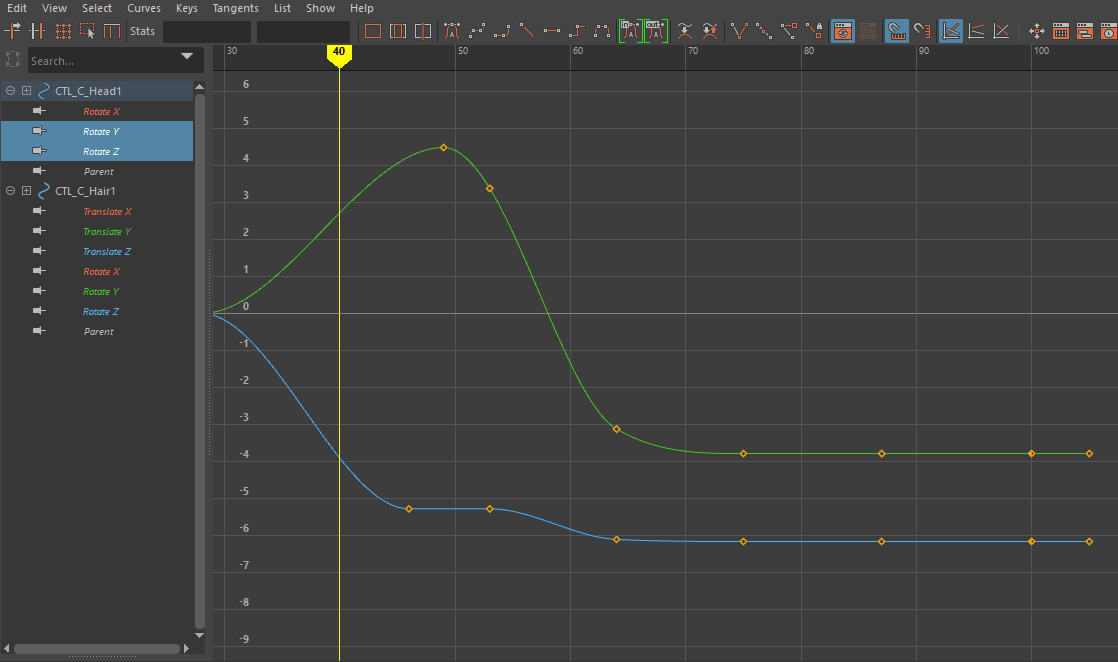Screen dimensions: 1118x662
Task: Open the Curves menu
Action: coord(143,8)
